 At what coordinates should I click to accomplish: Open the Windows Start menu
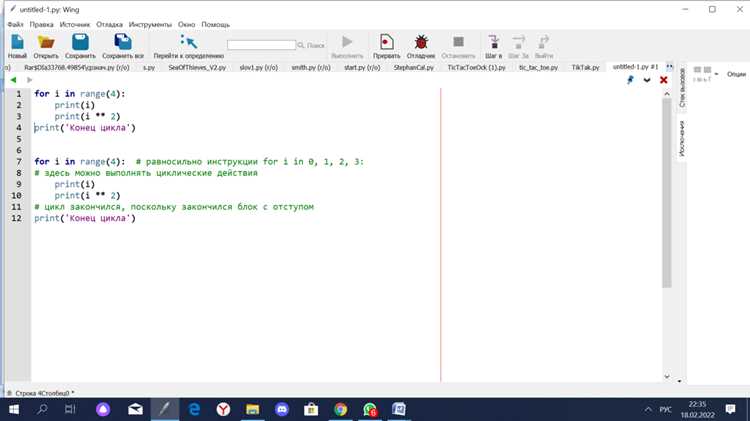tap(13, 410)
